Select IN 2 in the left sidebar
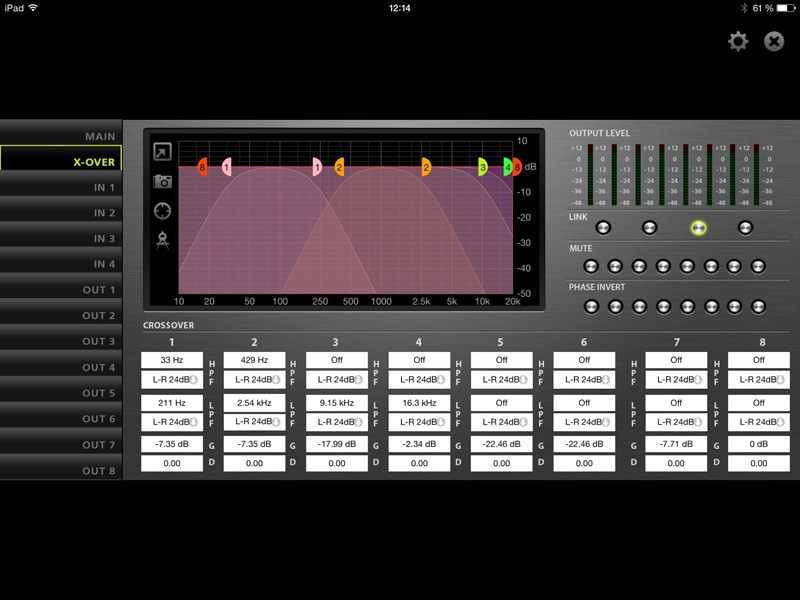 tap(62, 213)
